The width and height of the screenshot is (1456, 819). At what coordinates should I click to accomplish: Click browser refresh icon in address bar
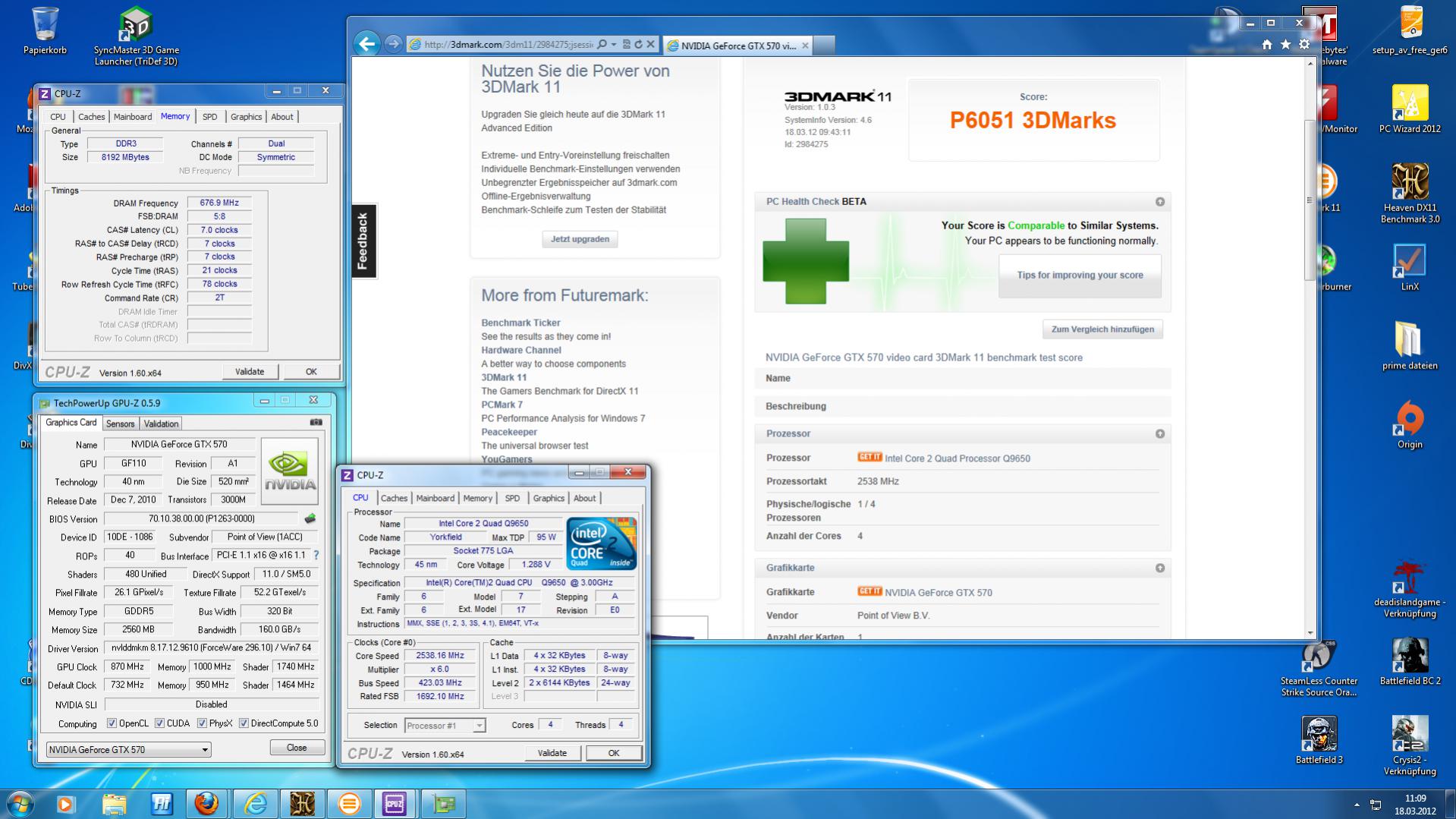point(638,45)
